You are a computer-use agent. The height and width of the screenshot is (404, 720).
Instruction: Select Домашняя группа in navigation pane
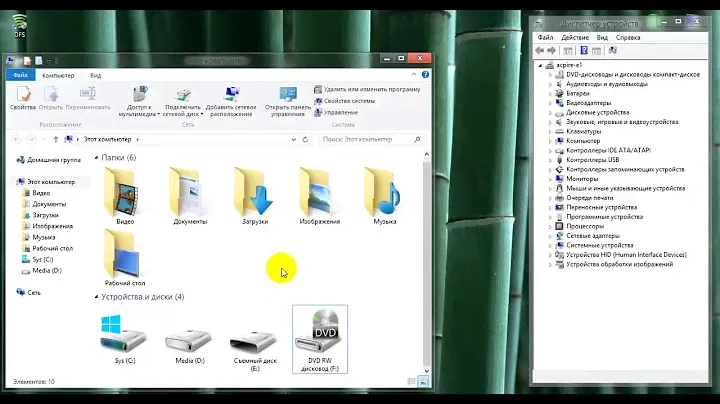point(53,160)
